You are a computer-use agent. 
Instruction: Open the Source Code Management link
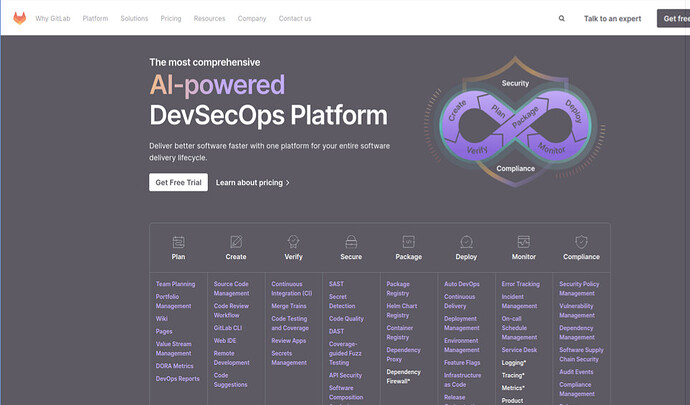click(231, 288)
